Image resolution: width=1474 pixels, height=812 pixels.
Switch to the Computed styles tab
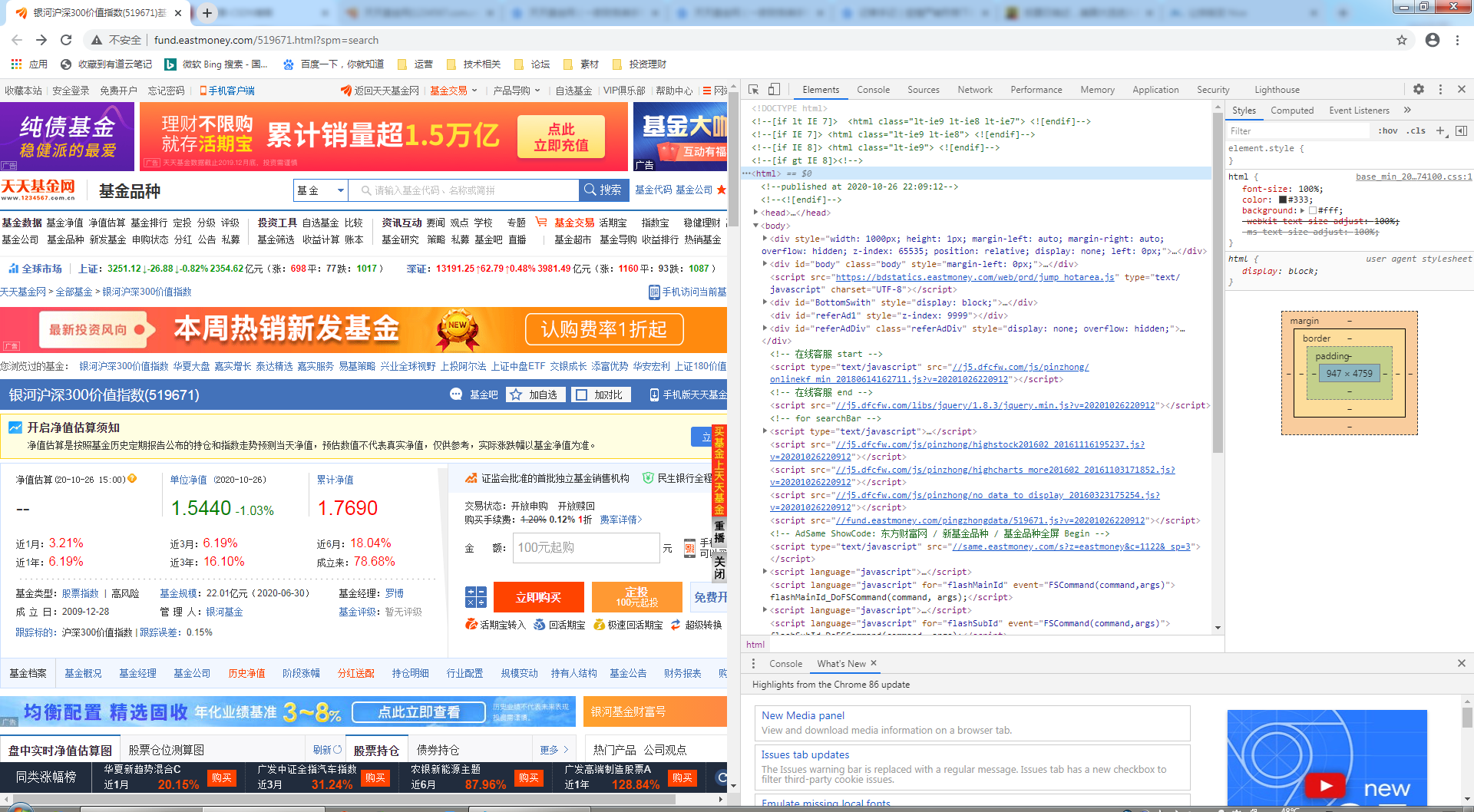pos(1292,110)
